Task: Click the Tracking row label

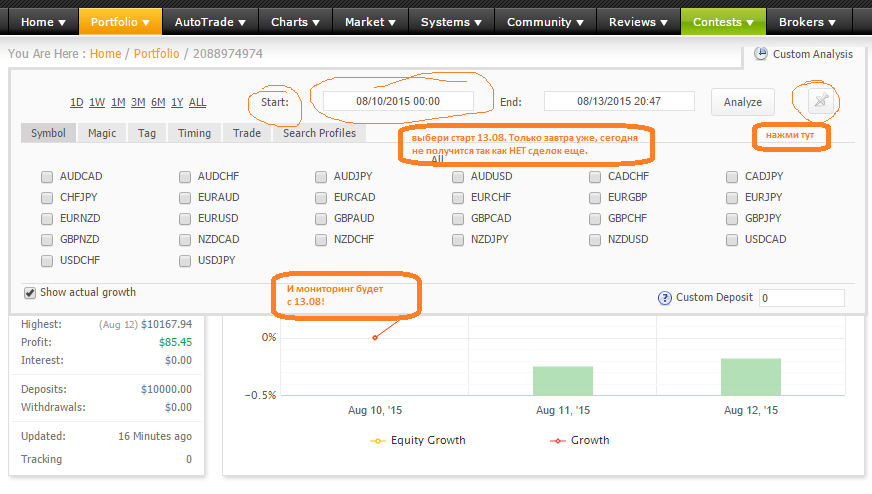Action: click(42, 459)
